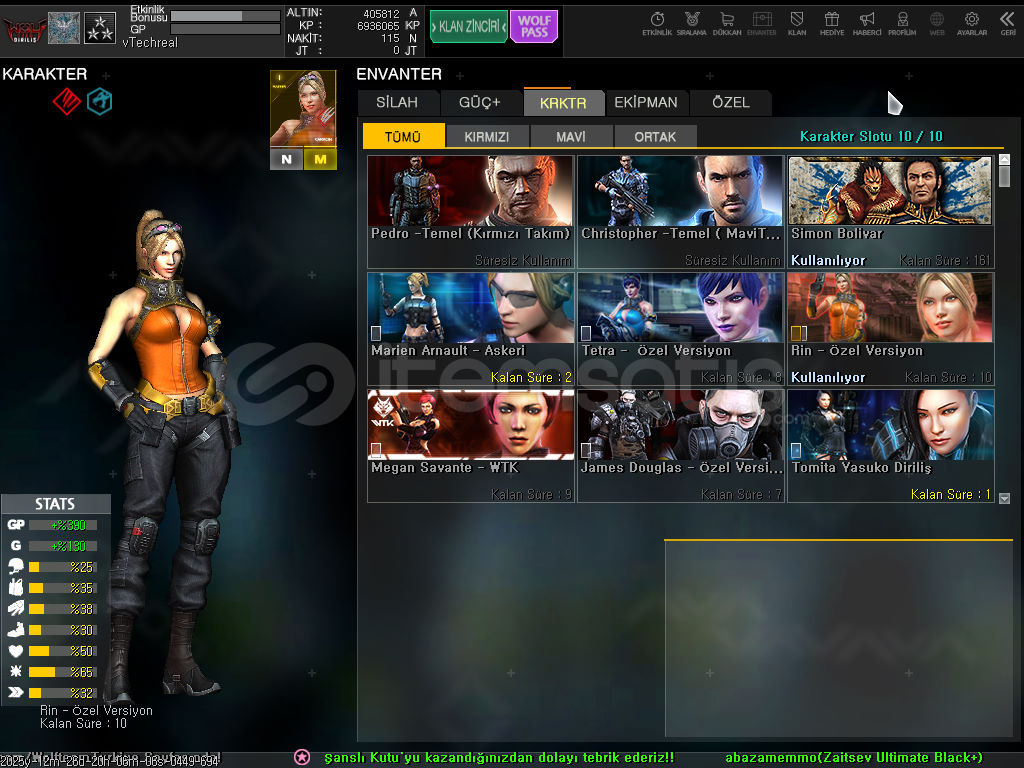Click the helmet head stat icon
This screenshot has height=768, width=1024.
[x=16, y=566]
